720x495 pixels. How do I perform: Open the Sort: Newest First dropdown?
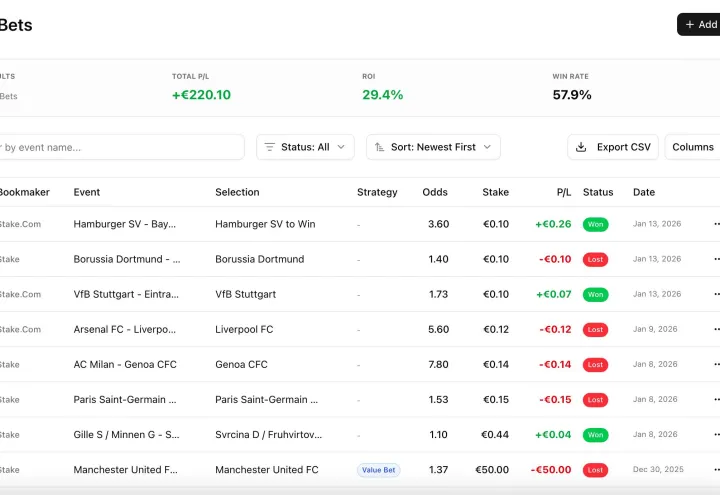tap(433, 147)
